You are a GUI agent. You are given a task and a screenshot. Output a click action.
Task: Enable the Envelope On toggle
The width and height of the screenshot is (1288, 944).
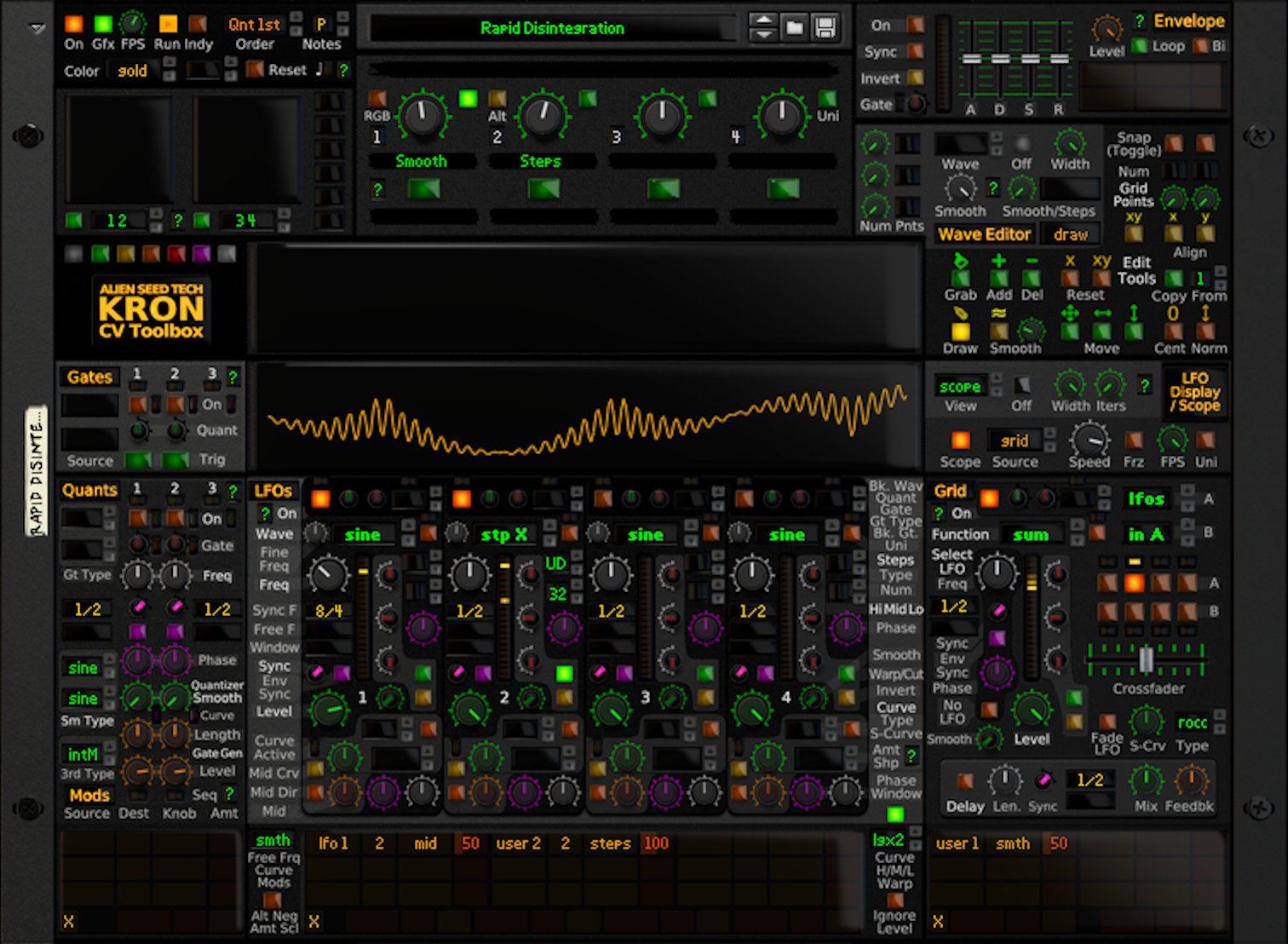pos(914,25)
